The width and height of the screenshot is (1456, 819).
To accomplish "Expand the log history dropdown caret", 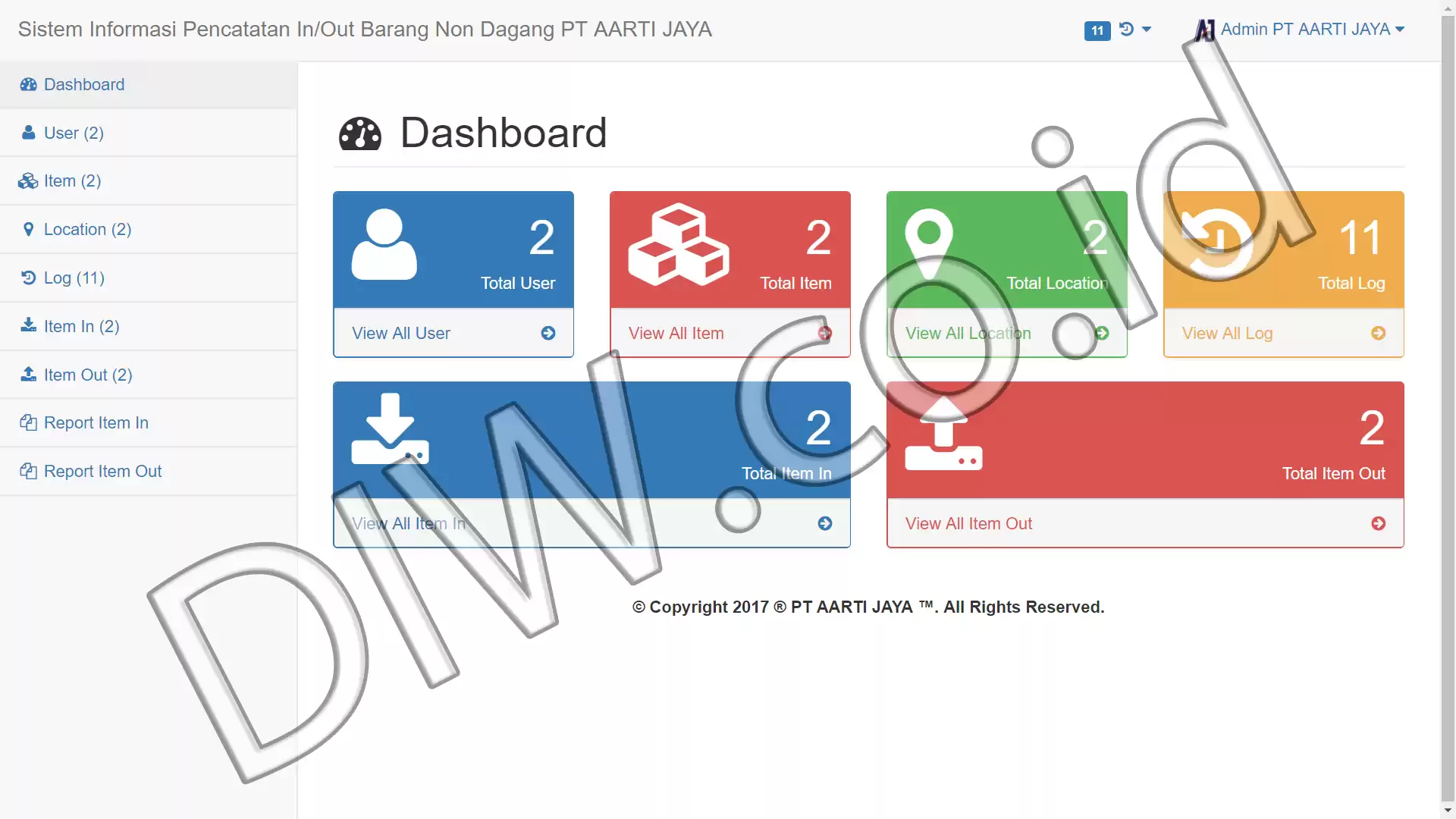I will 1147,30.
